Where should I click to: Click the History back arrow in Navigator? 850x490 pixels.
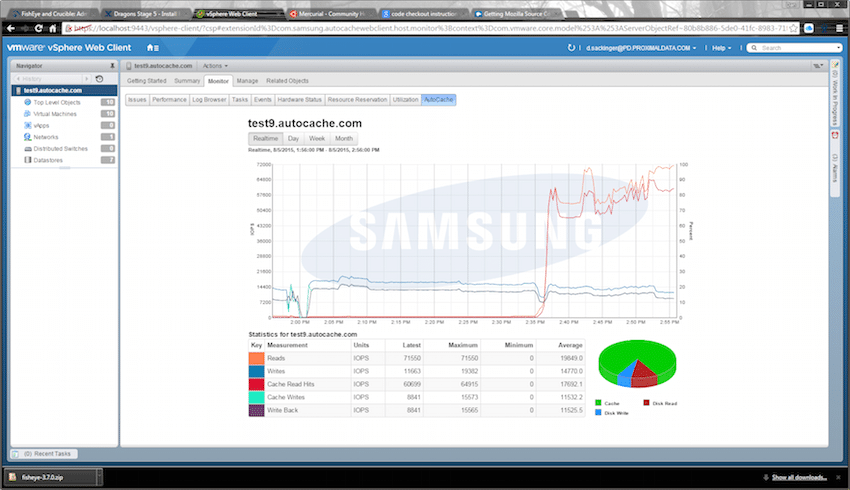pyautogui.click(x=18, y=79)
